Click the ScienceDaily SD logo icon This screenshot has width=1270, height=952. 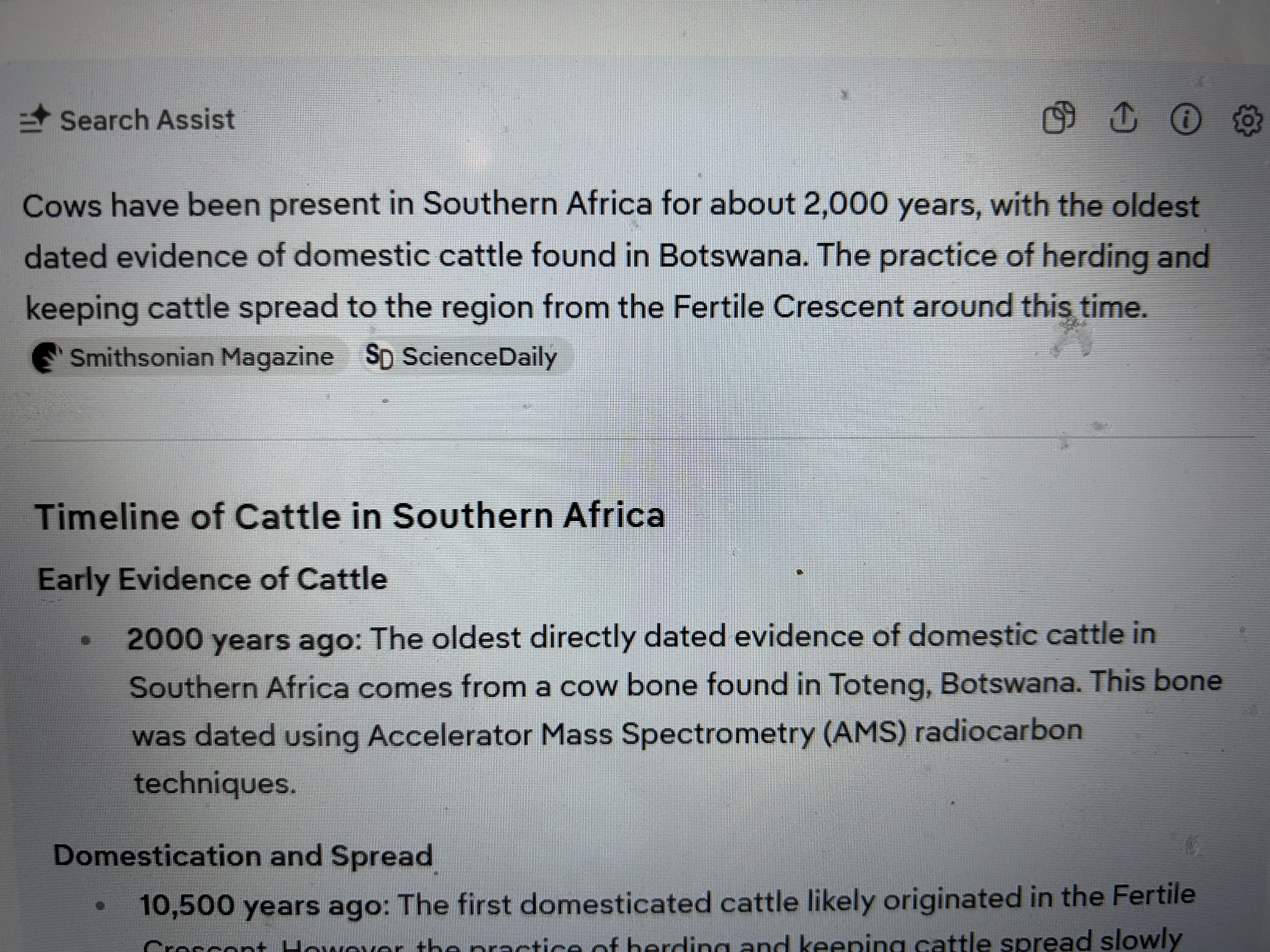380,356
